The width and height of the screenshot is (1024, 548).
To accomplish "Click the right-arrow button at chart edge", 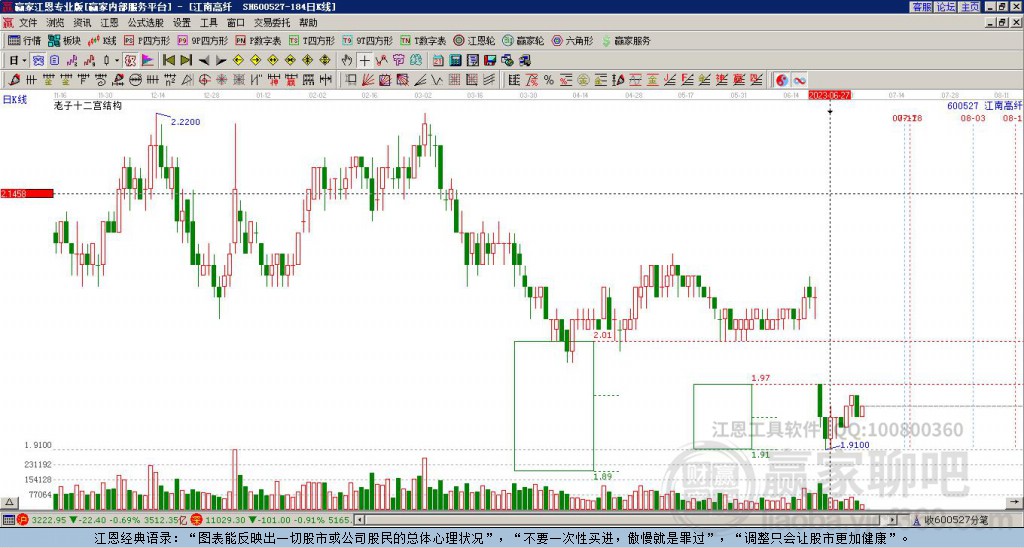I will point(1016,502).
